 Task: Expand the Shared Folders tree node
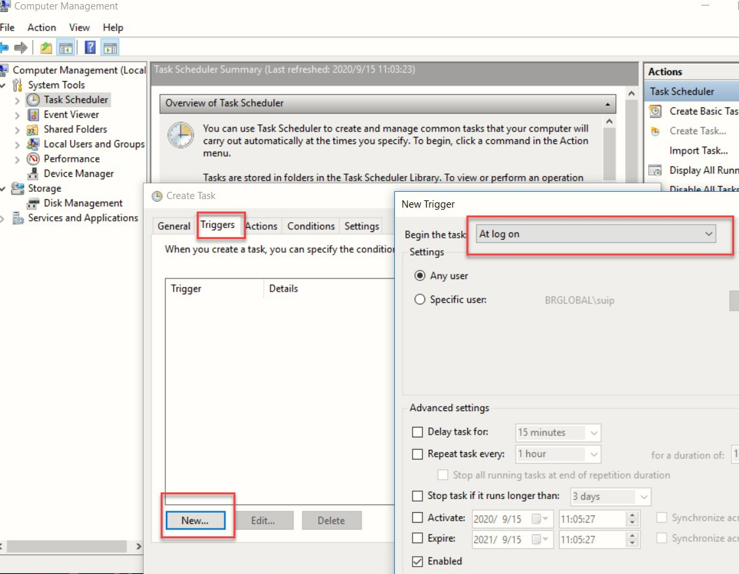coord(17,130)
